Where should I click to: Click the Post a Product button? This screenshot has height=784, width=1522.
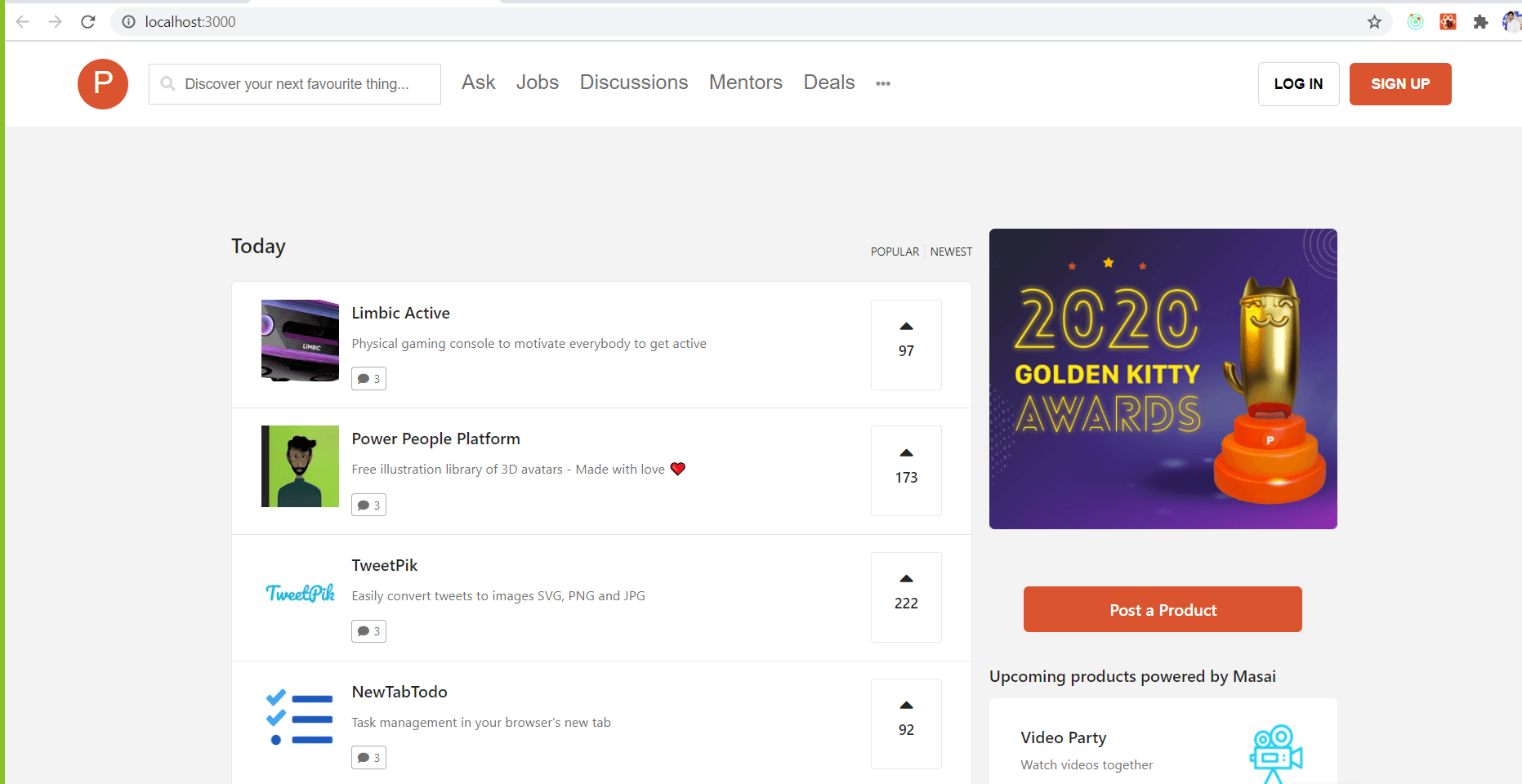(1163, 609)
